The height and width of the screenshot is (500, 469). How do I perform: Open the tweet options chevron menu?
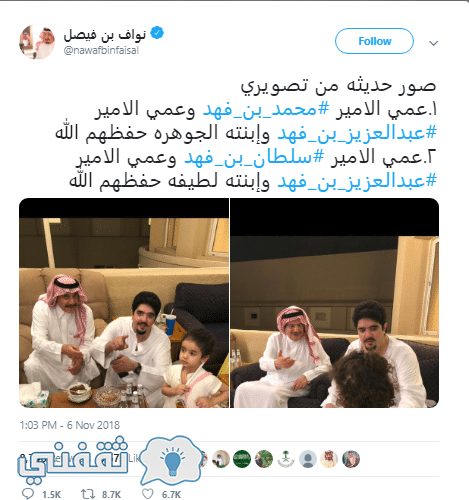click(433, 43)
